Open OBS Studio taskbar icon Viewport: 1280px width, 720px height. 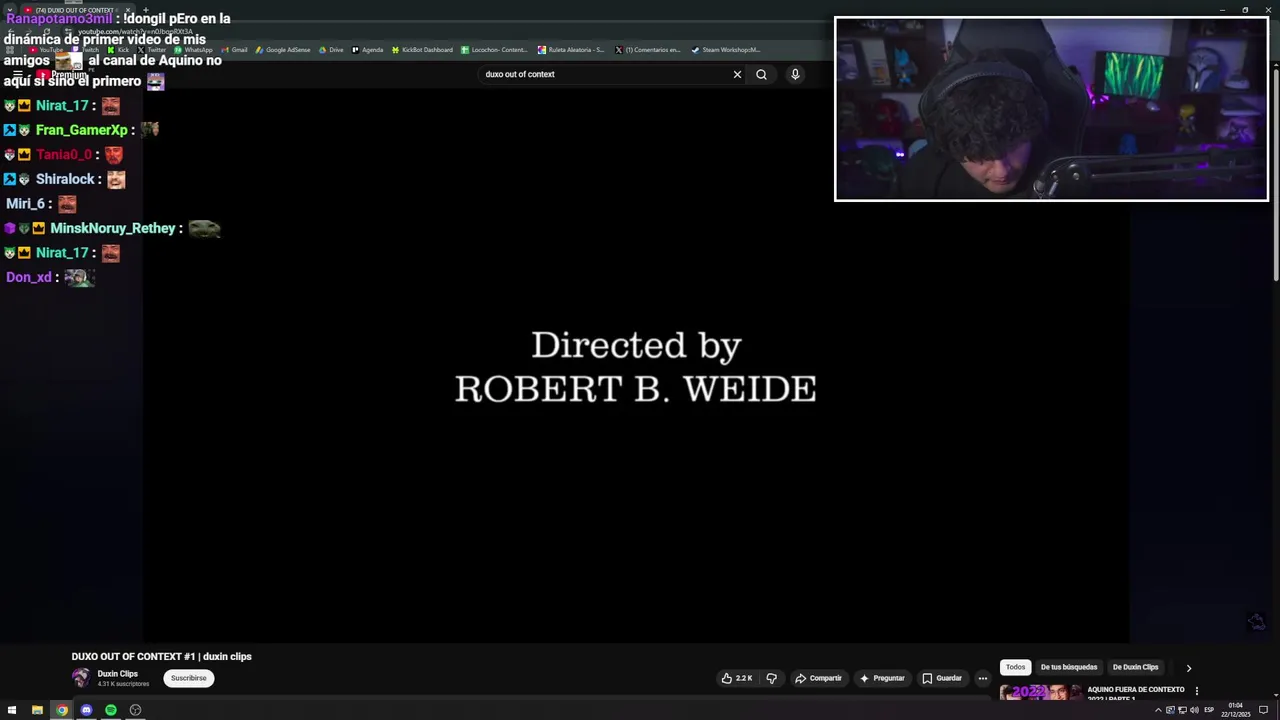point(135,710)
